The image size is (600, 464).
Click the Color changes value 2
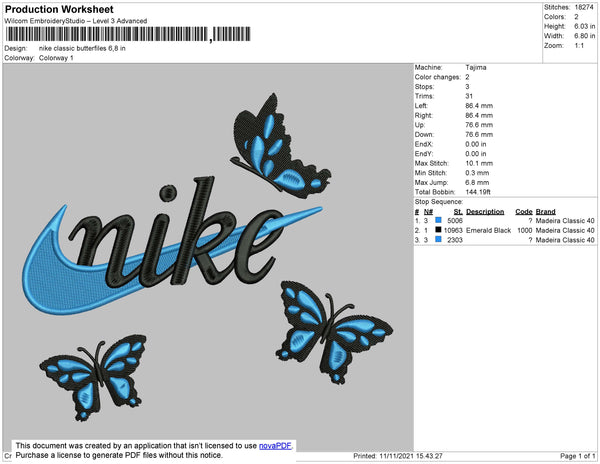tap(467, 77)
